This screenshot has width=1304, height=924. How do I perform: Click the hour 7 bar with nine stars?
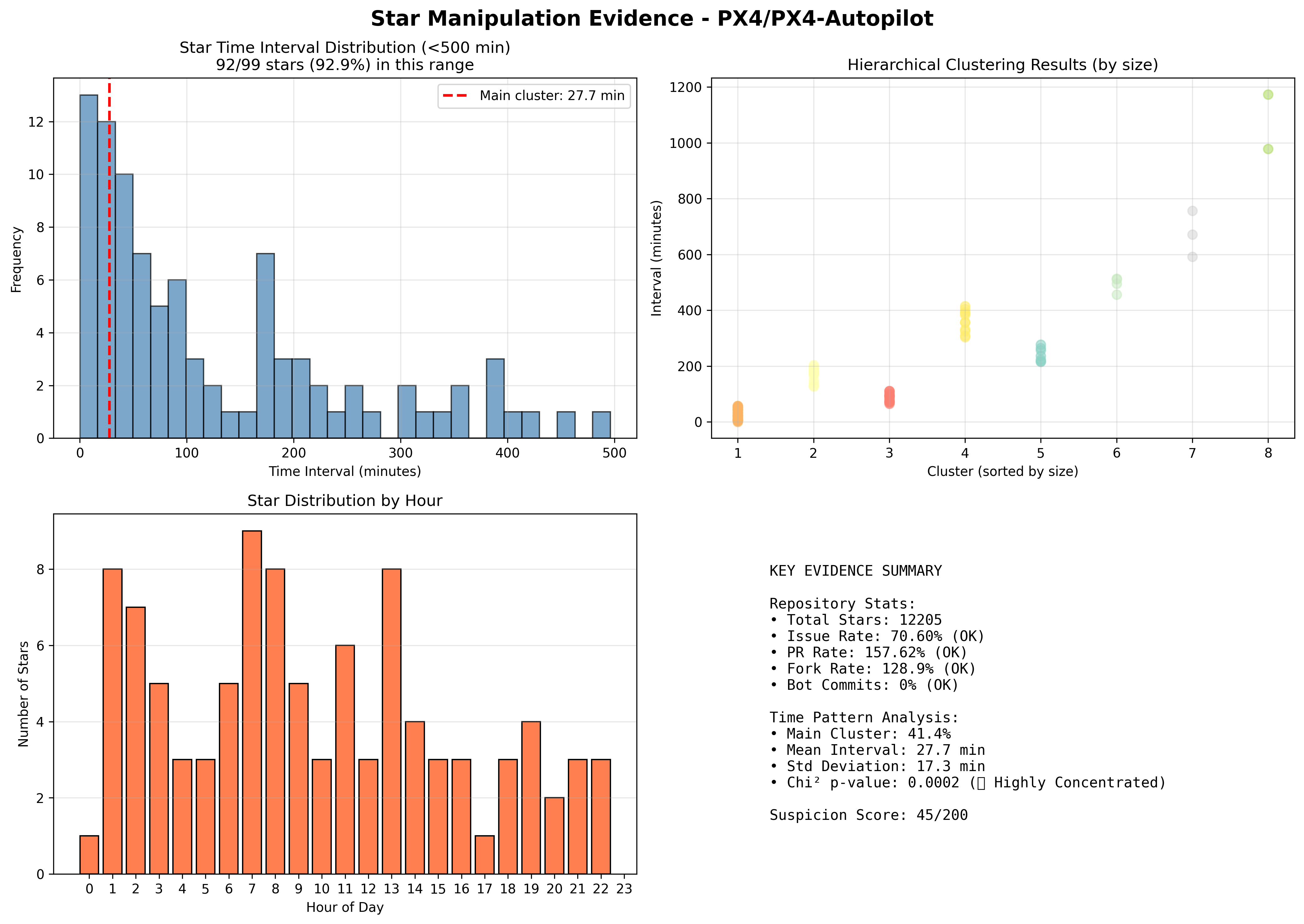tap(252, 702)
